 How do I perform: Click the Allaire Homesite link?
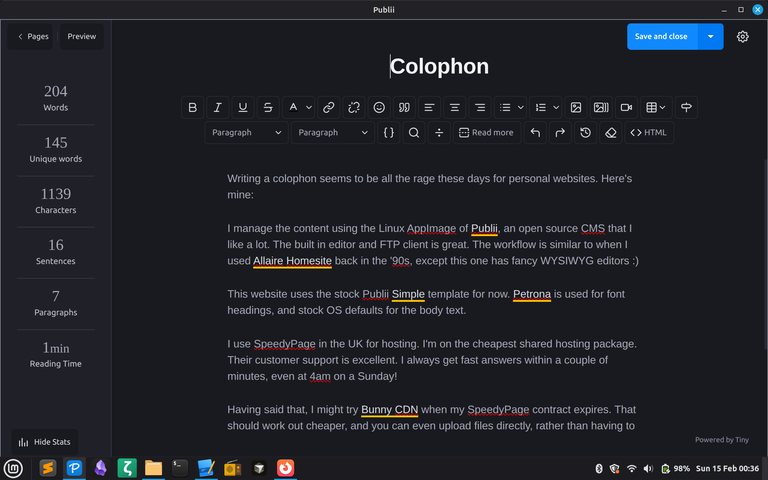[292, 261]
